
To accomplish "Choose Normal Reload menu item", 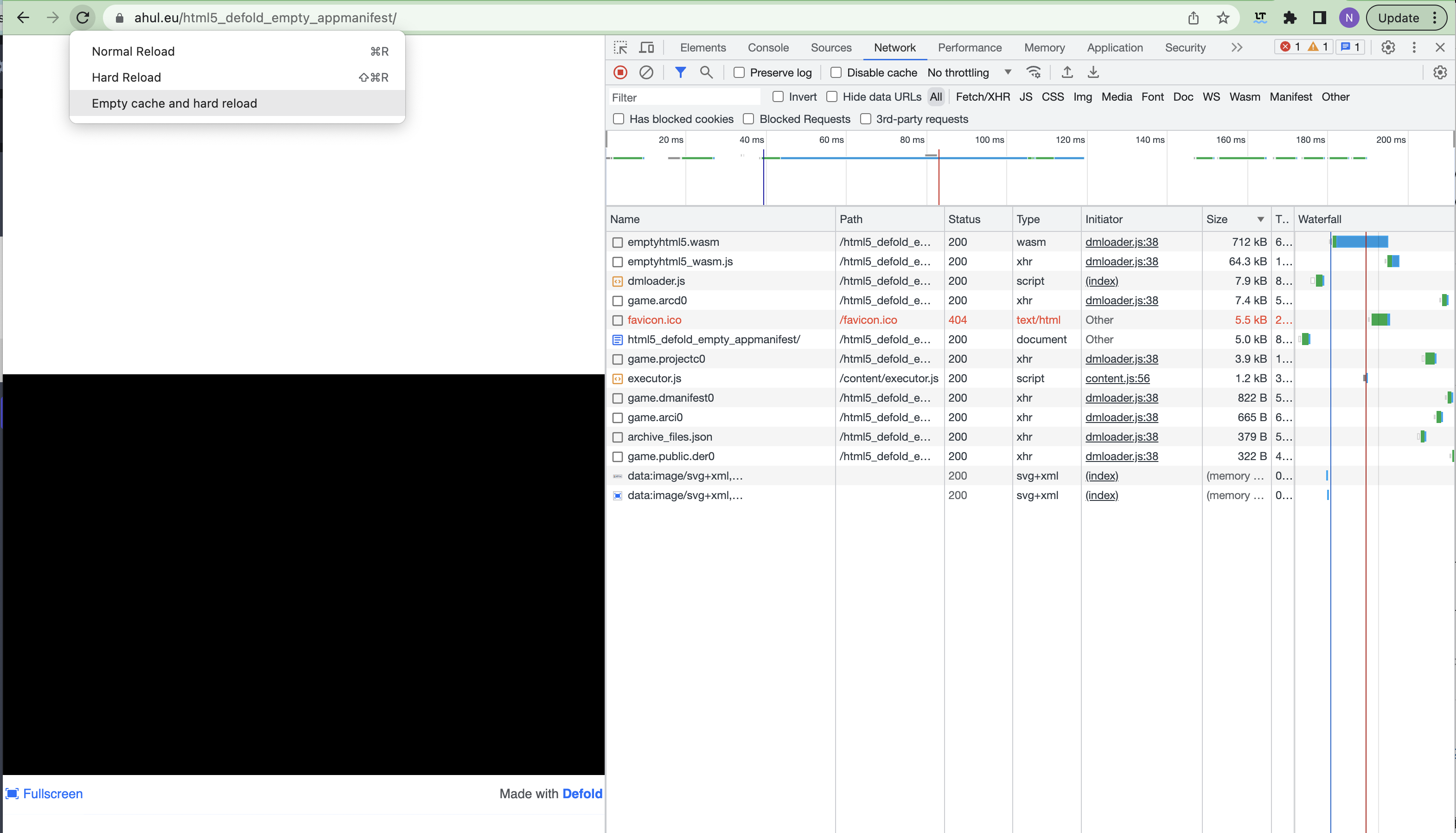I will click(237, 51).
